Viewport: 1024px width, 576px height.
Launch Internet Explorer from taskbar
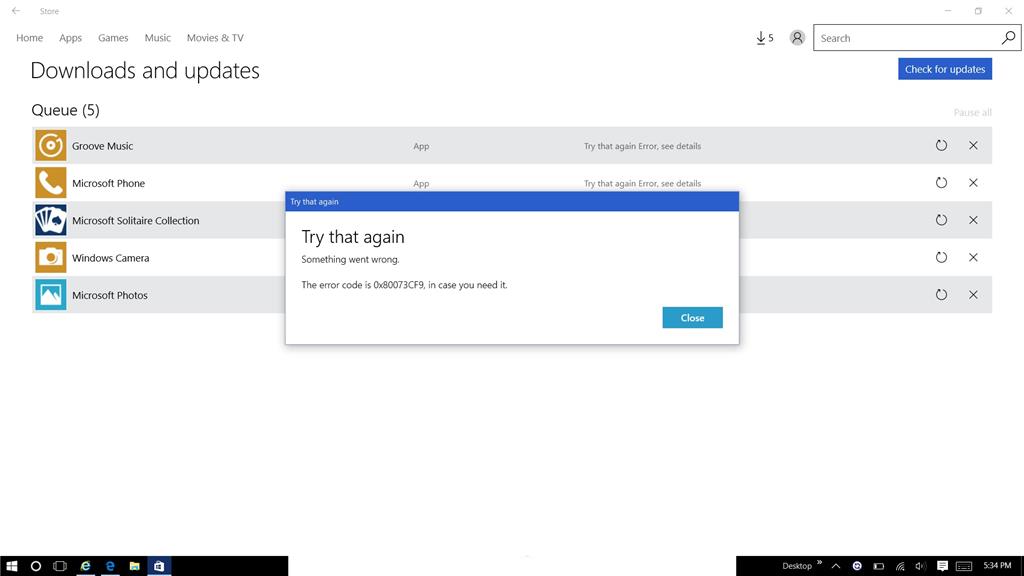coord(86,566)
